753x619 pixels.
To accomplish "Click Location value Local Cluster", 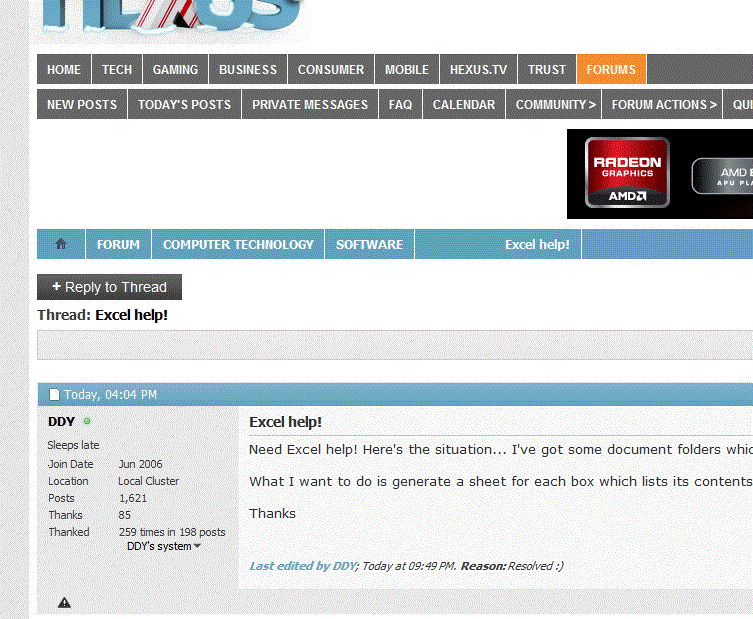I will [148, 481].
